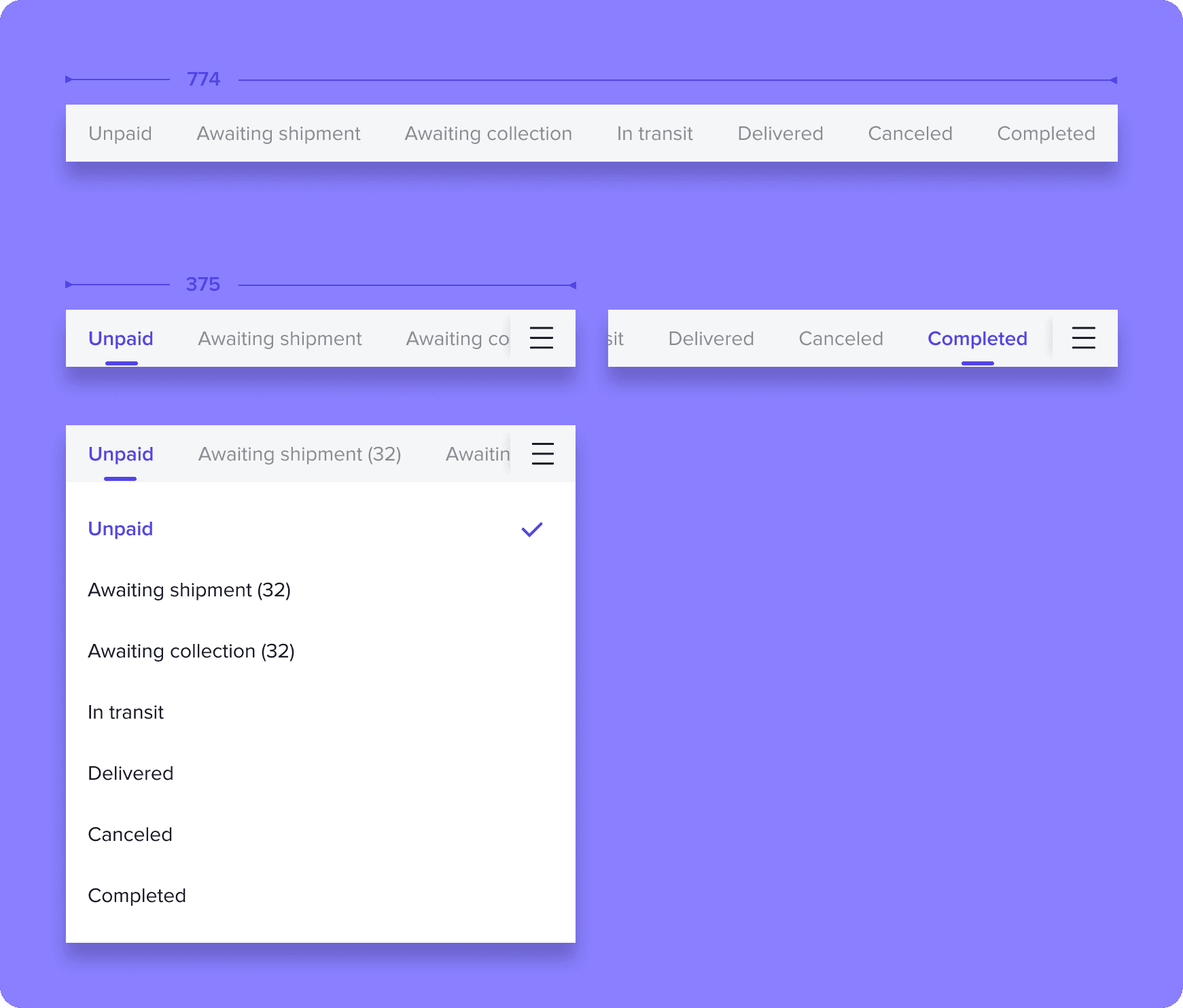The height and width of the screenshot is (1008, 1183).
Task: Select the Unpaid tab in the 774-wide bar
Action: pyautogui.click(x=120, y=133)
